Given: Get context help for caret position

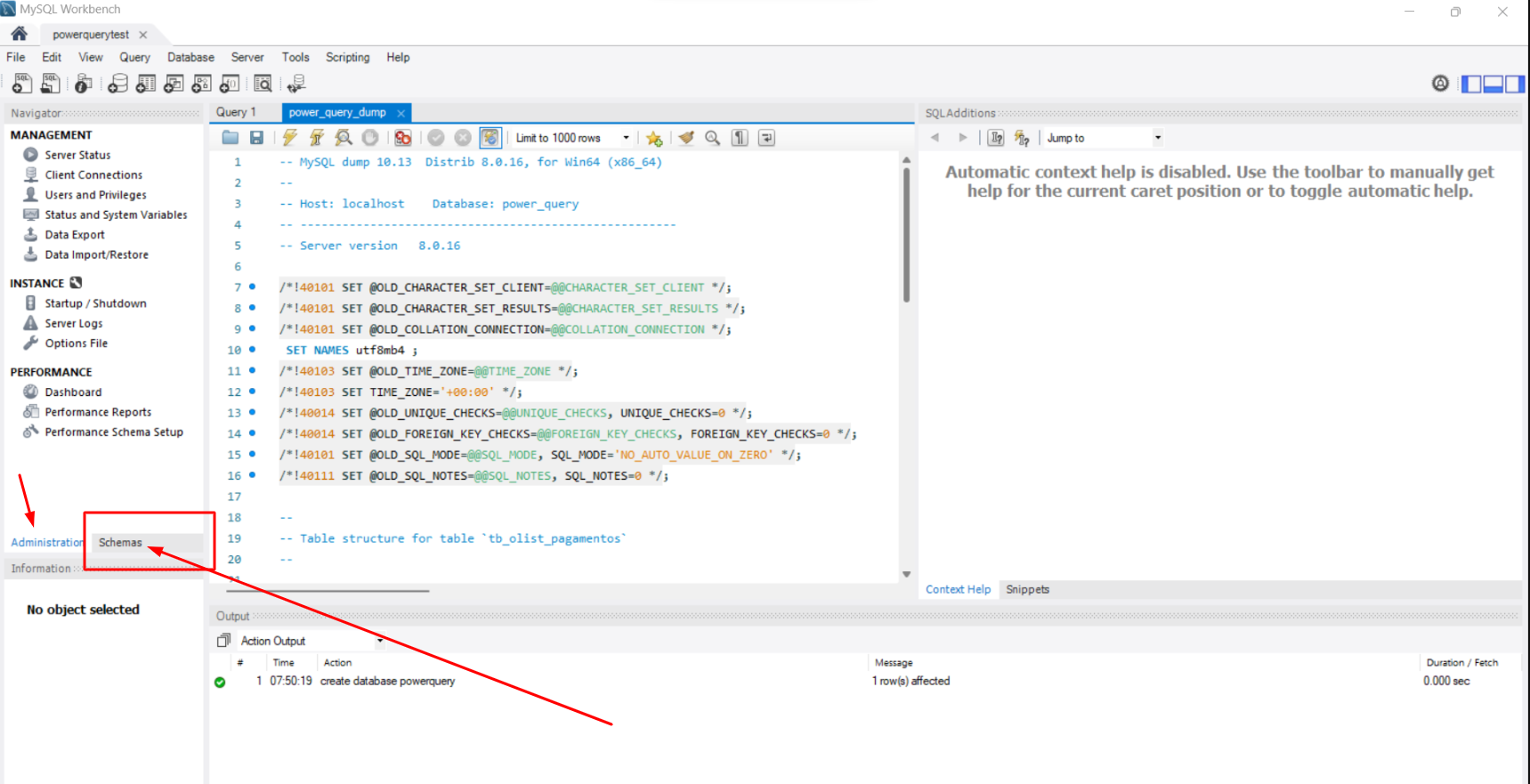Looking at the screenshot, I should pos(1022,138).
